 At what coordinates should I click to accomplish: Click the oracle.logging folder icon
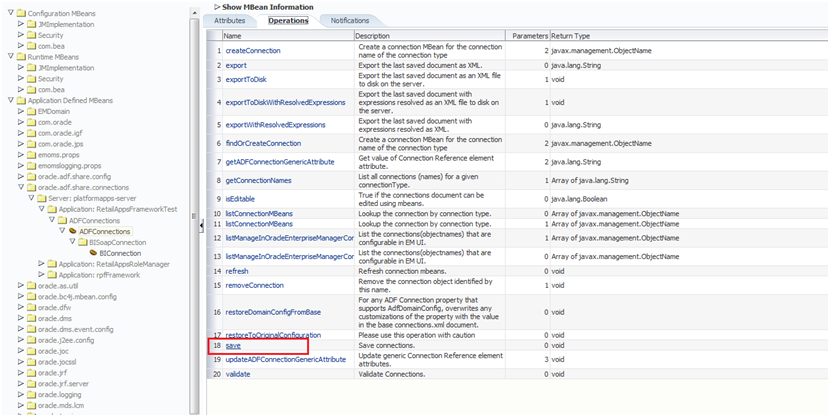[31, 395]
